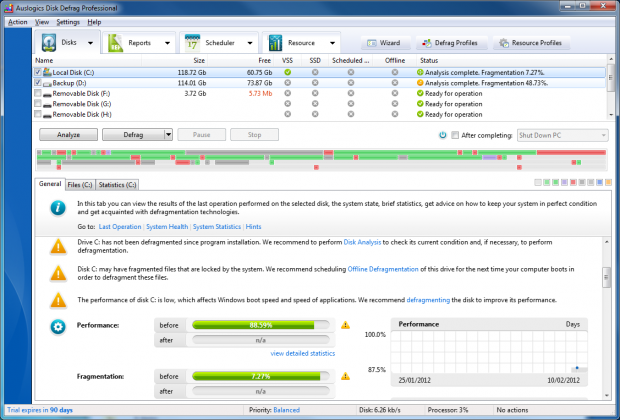Viewport: 620px width, 420px height.
Task: Click the VSS green check for Local Disk (C:)
Action: click(287, 72)
